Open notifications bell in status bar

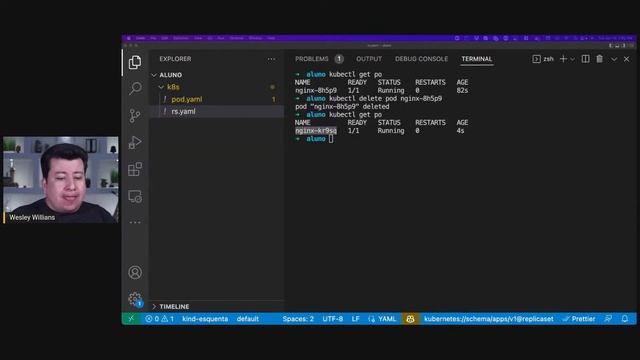coord(625,319)
